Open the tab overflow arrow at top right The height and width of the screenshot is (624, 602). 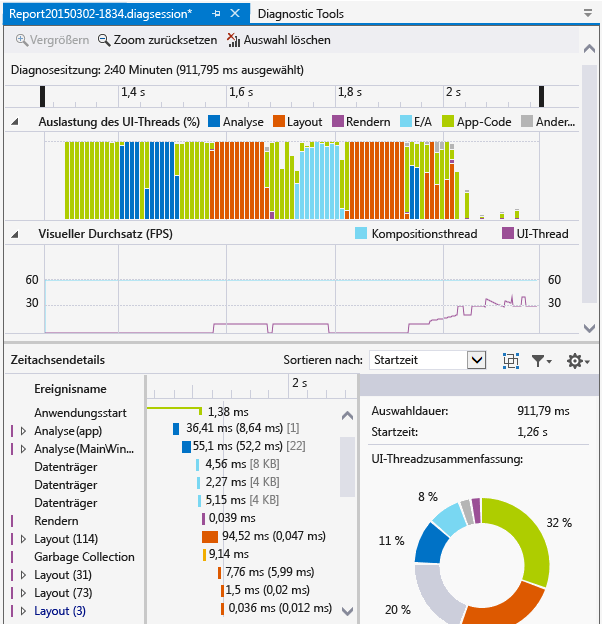tap(586, 14)
